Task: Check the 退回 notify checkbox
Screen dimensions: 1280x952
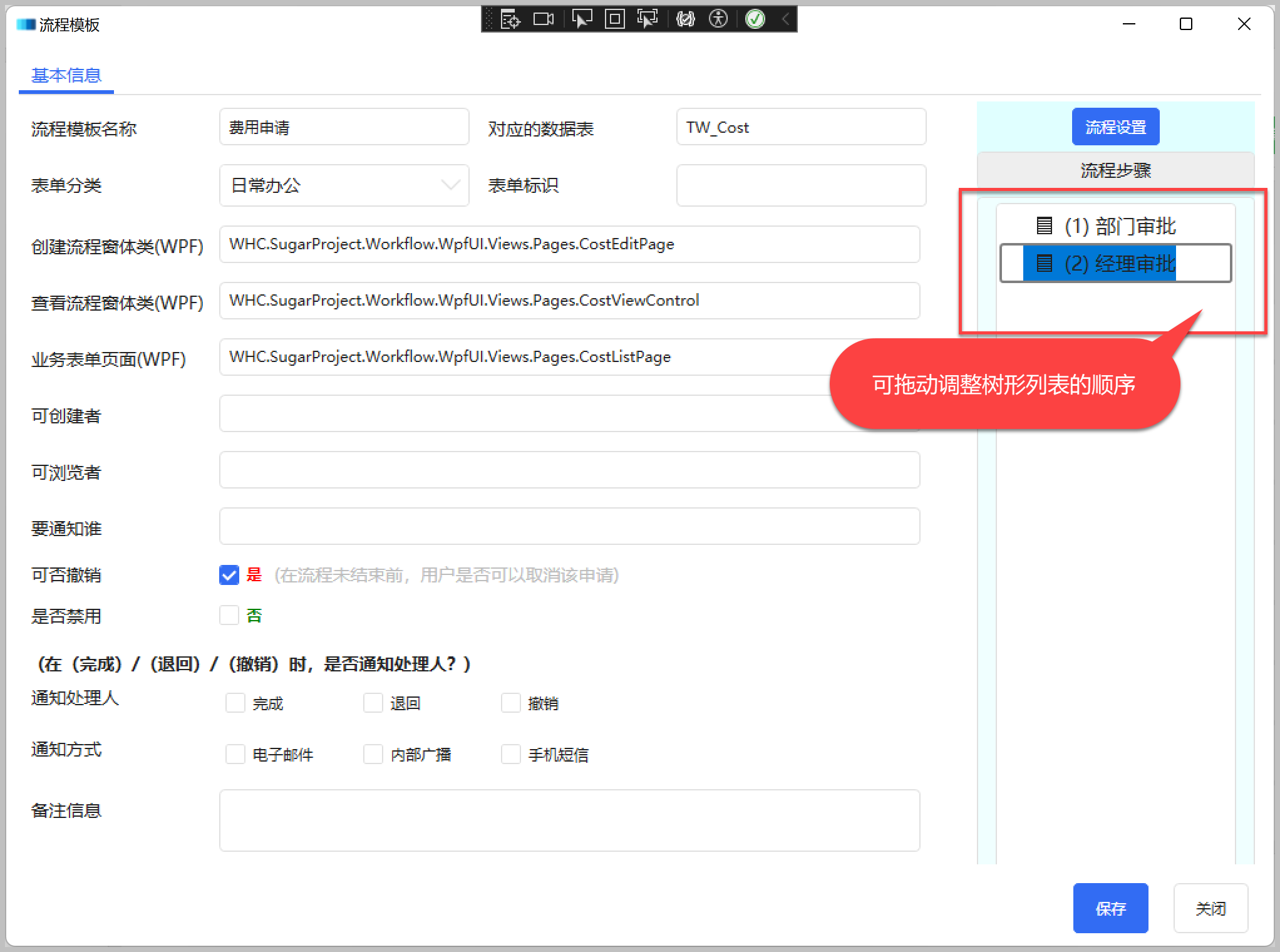Action: tap(373, 703)
